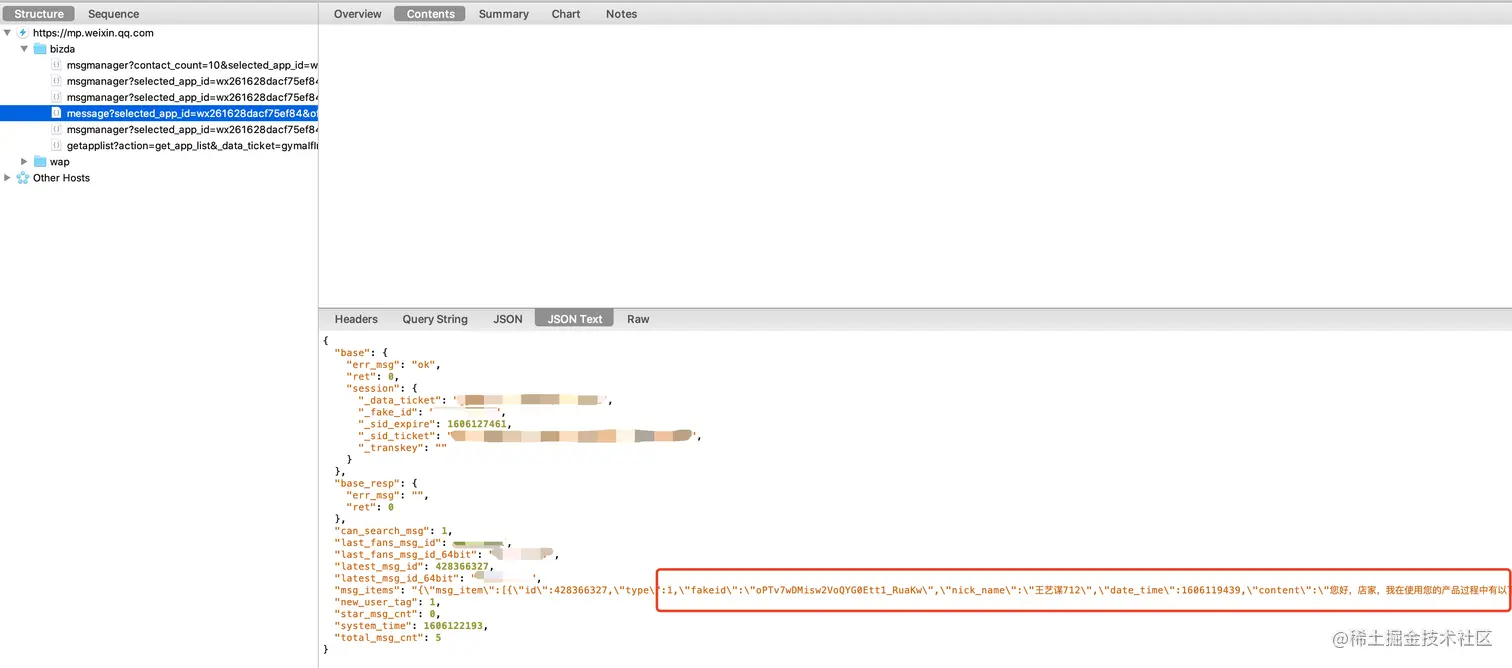Select the getapplist?action=get_app_list request
Viewport: 1512px width, 668px height.
(192, 146)
